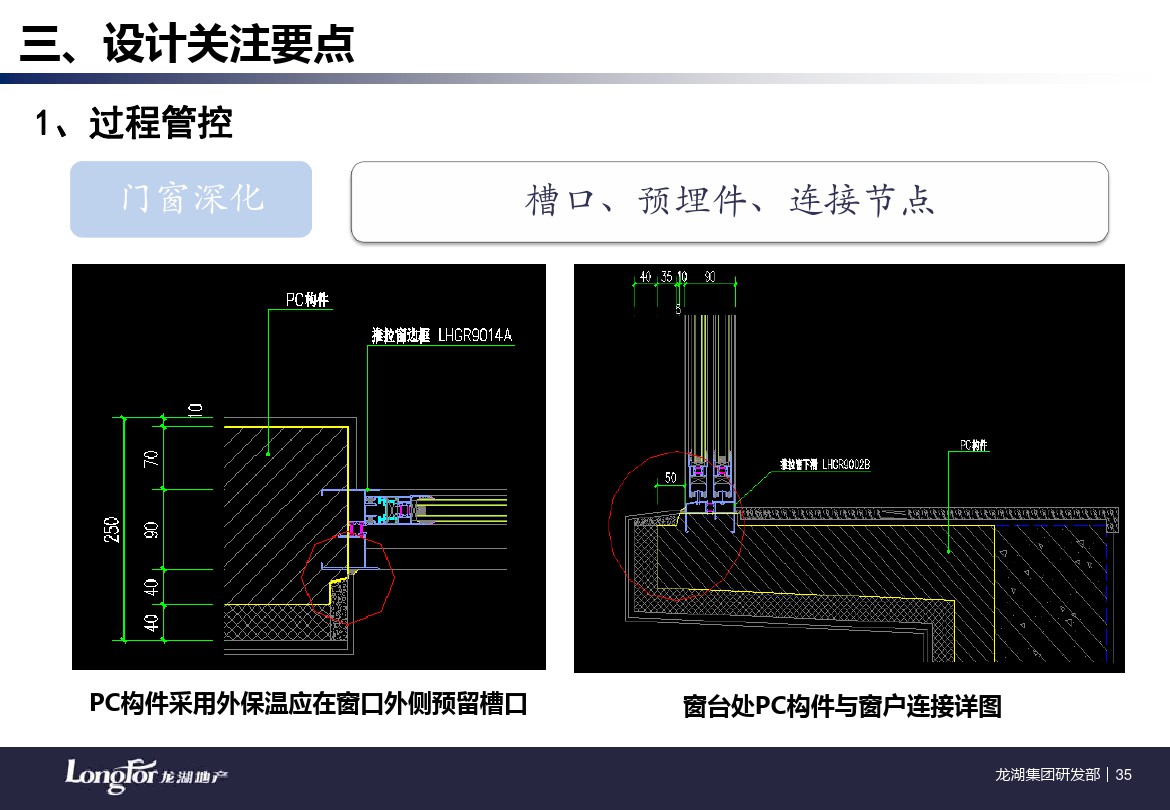Click the blue 门窗深化 box
The image size is (1170, 810).
point(191,199)
